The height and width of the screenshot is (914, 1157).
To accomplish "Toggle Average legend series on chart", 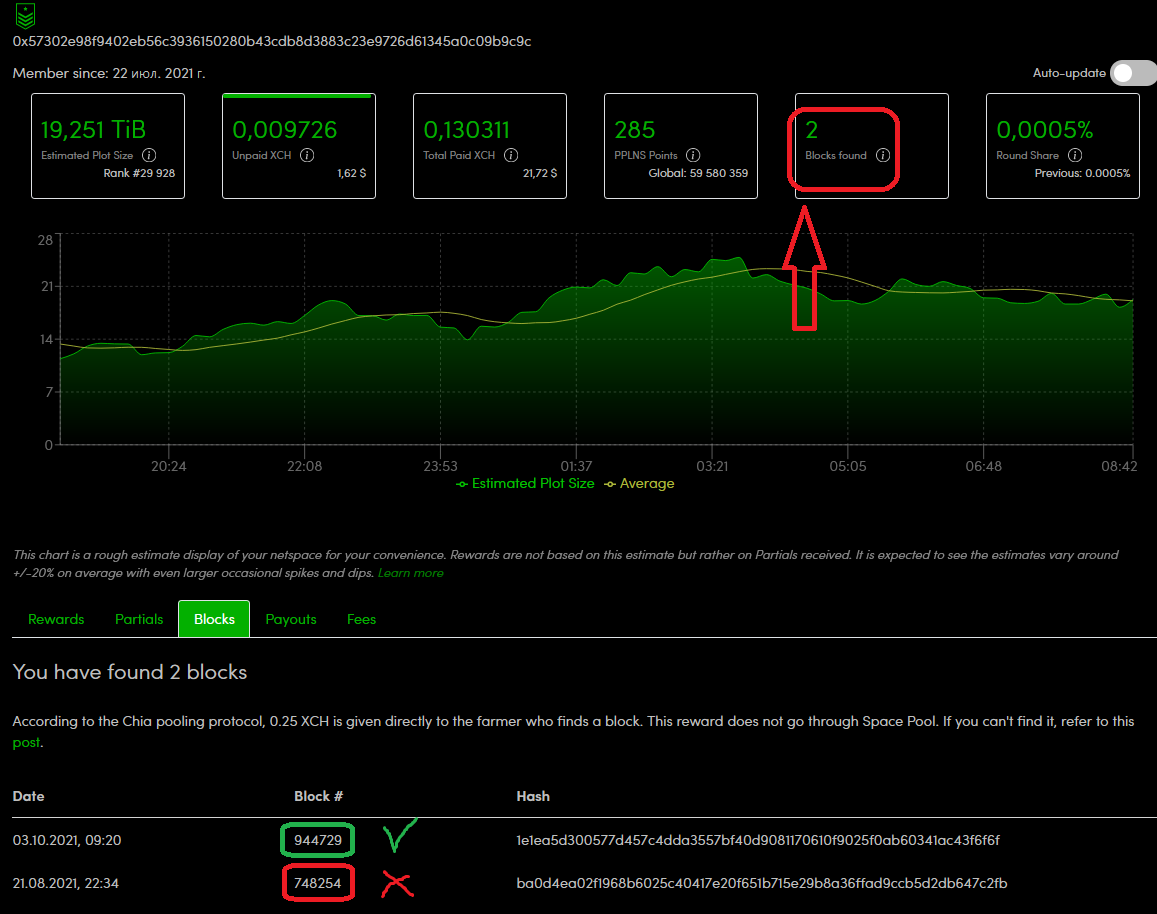I will (x=639, y=483).
